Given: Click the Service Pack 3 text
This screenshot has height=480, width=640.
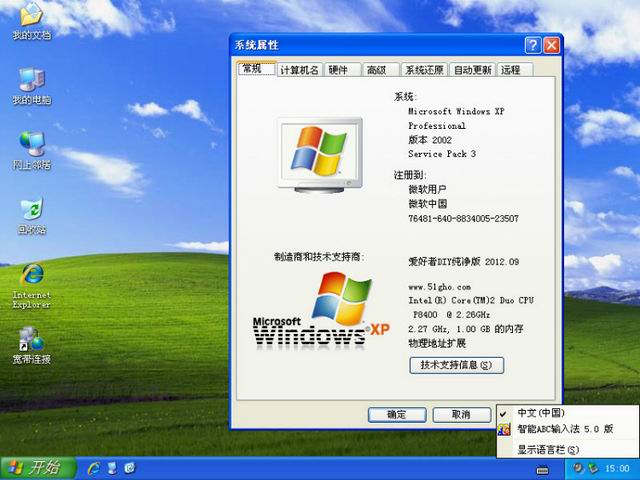Looking at the screenshot, I should (x=442, y=154).
